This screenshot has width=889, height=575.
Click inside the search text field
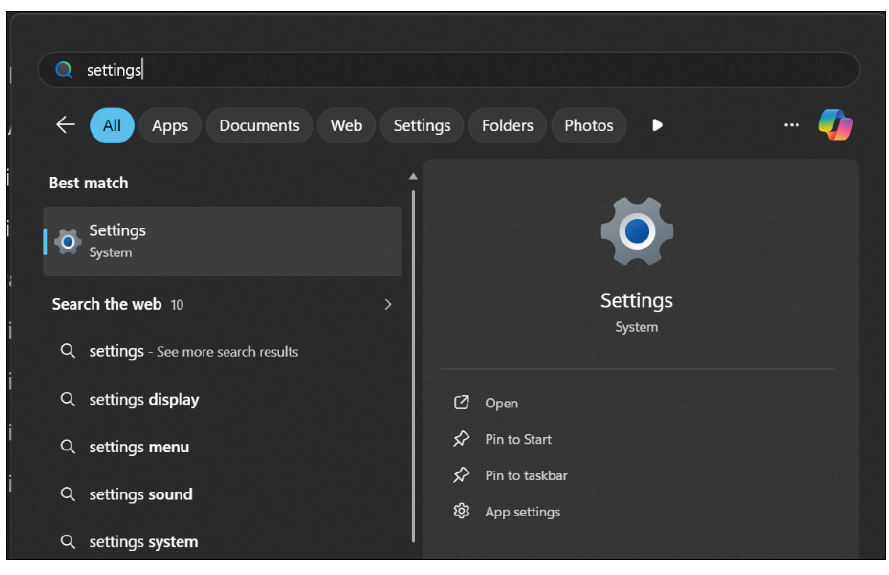[480, 70]
